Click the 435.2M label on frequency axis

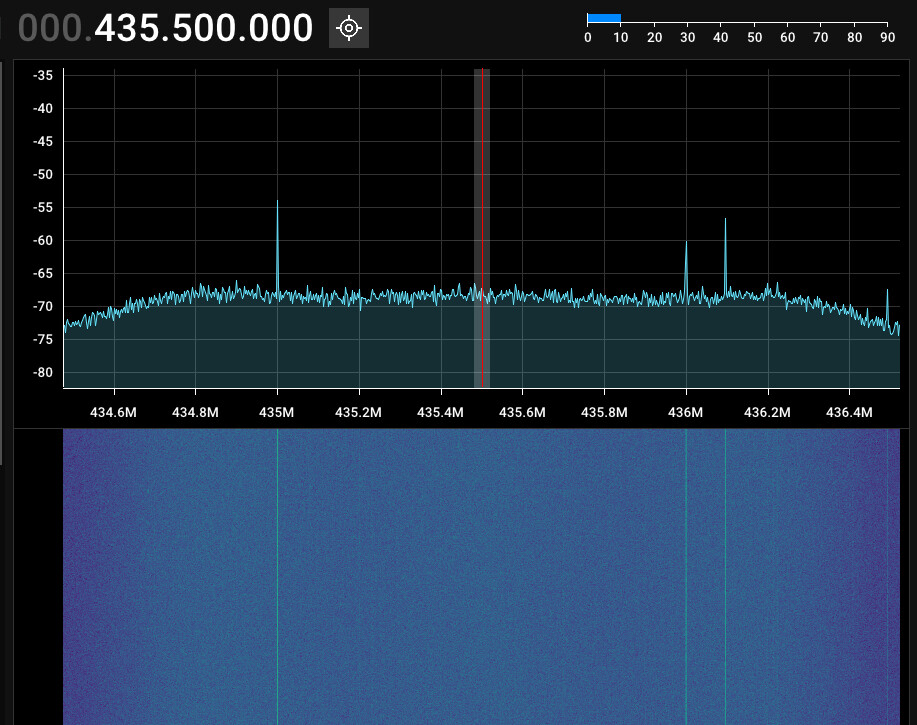(x=359, y=412)
